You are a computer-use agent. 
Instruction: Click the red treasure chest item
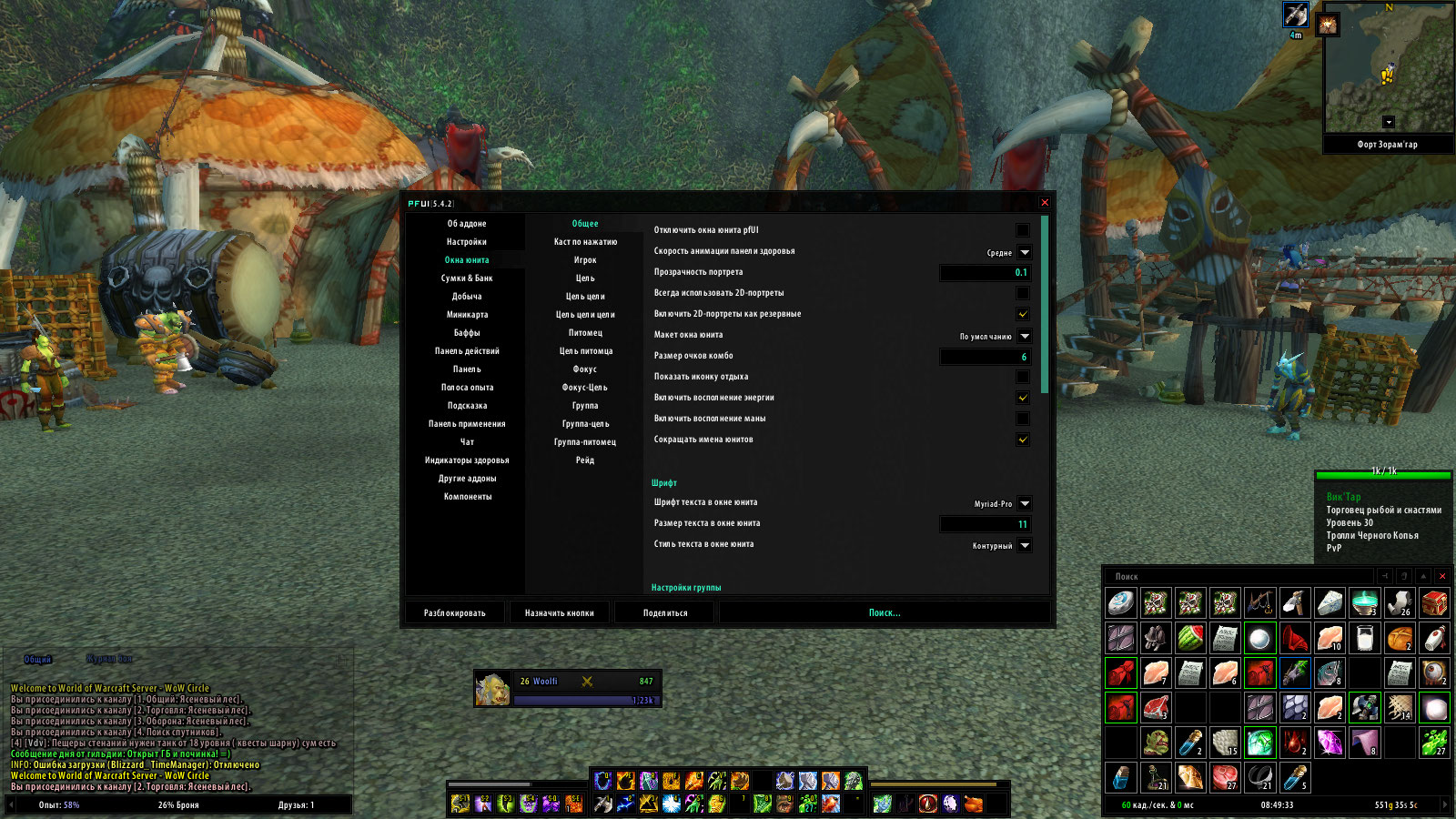click(x=1434, y=602)
